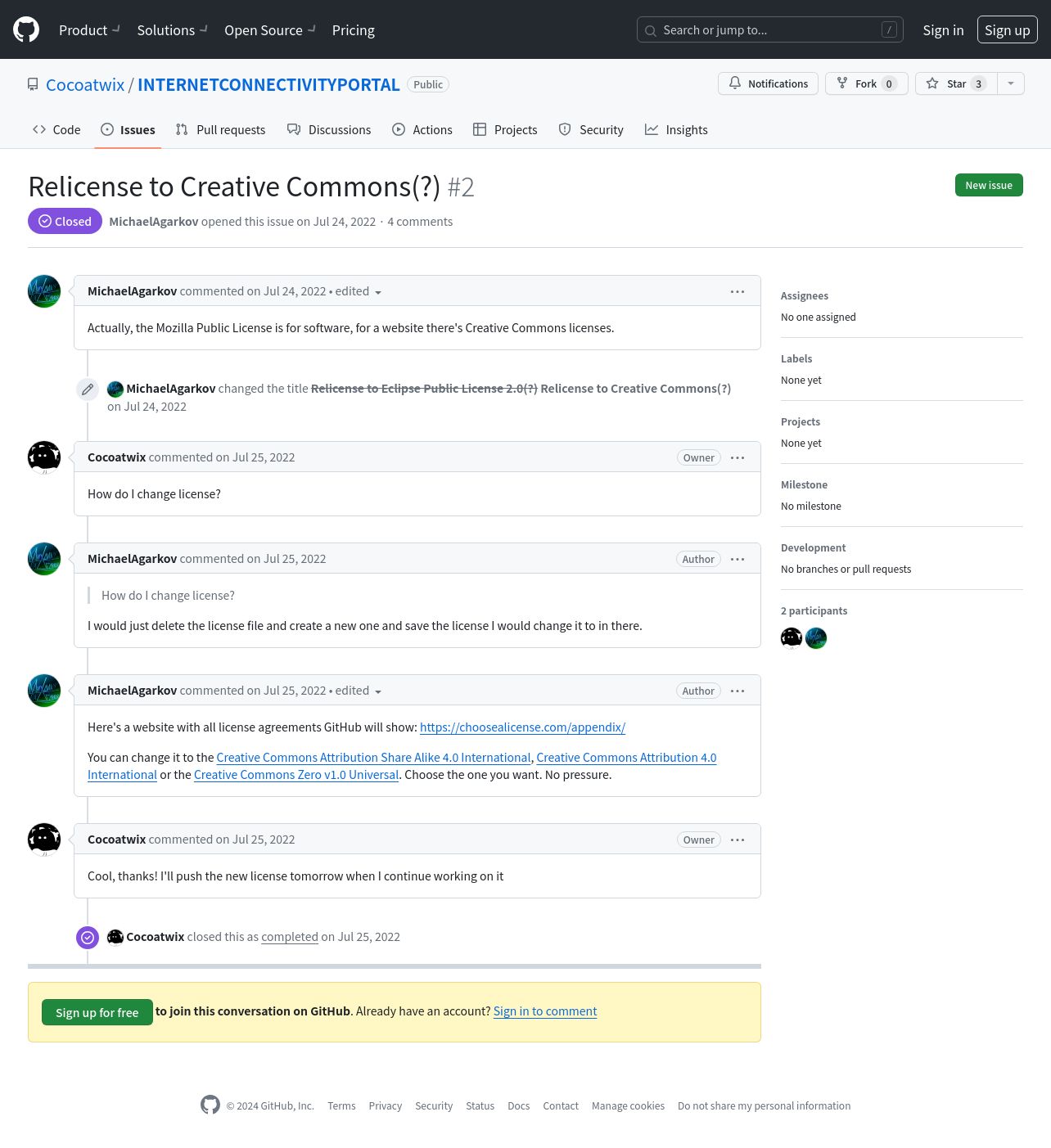Screen dimensions: 1051x1148
Task: Click the Sign up button
Action: click(x=1008, y=29)
